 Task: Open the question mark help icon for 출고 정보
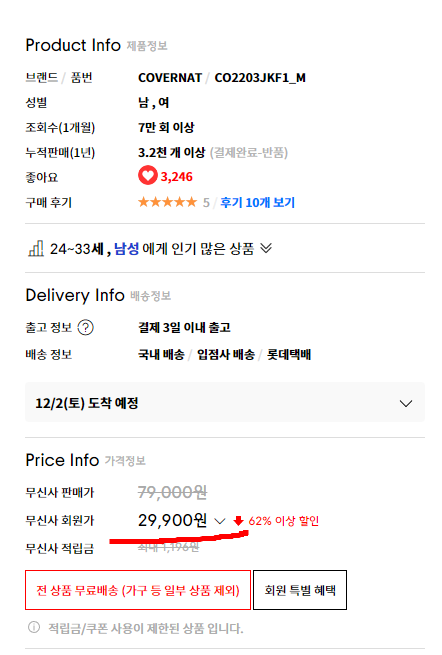coord(86,328)
